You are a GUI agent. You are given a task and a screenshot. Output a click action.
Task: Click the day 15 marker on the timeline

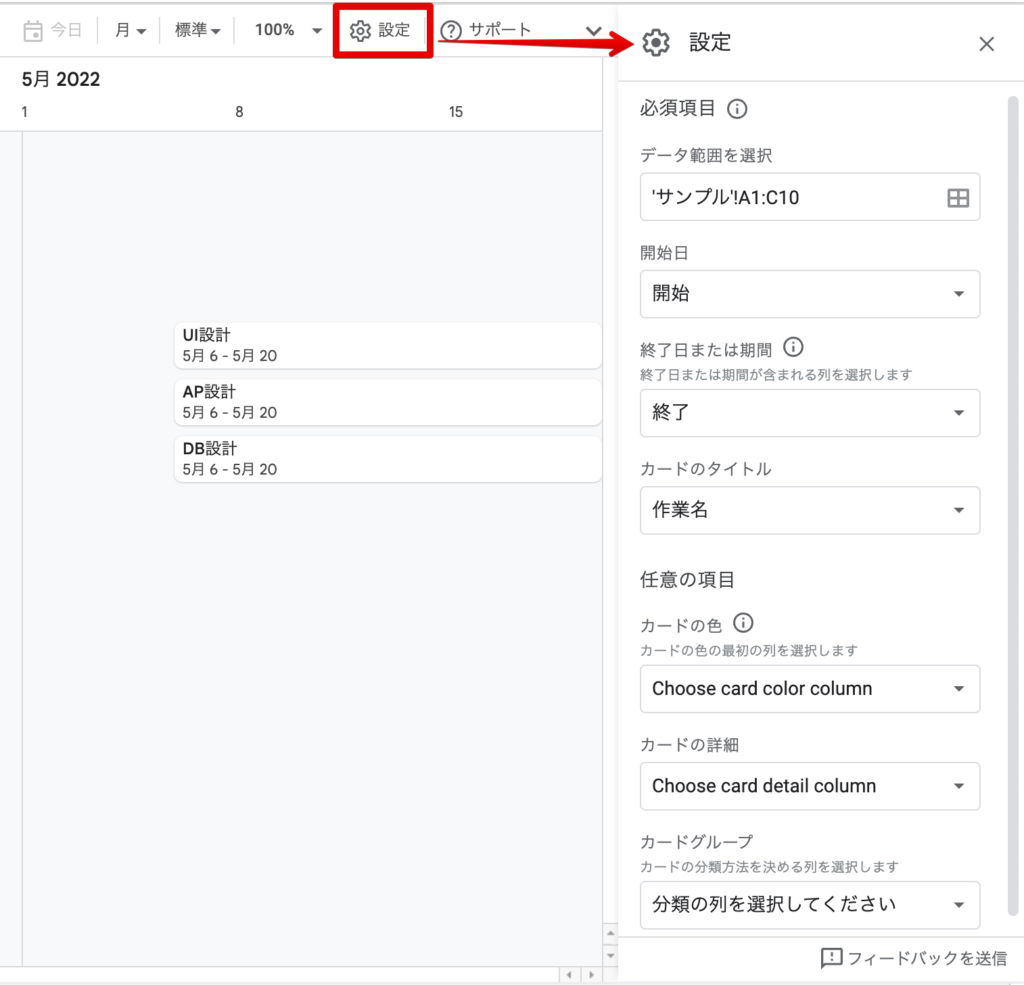(456, 112)
